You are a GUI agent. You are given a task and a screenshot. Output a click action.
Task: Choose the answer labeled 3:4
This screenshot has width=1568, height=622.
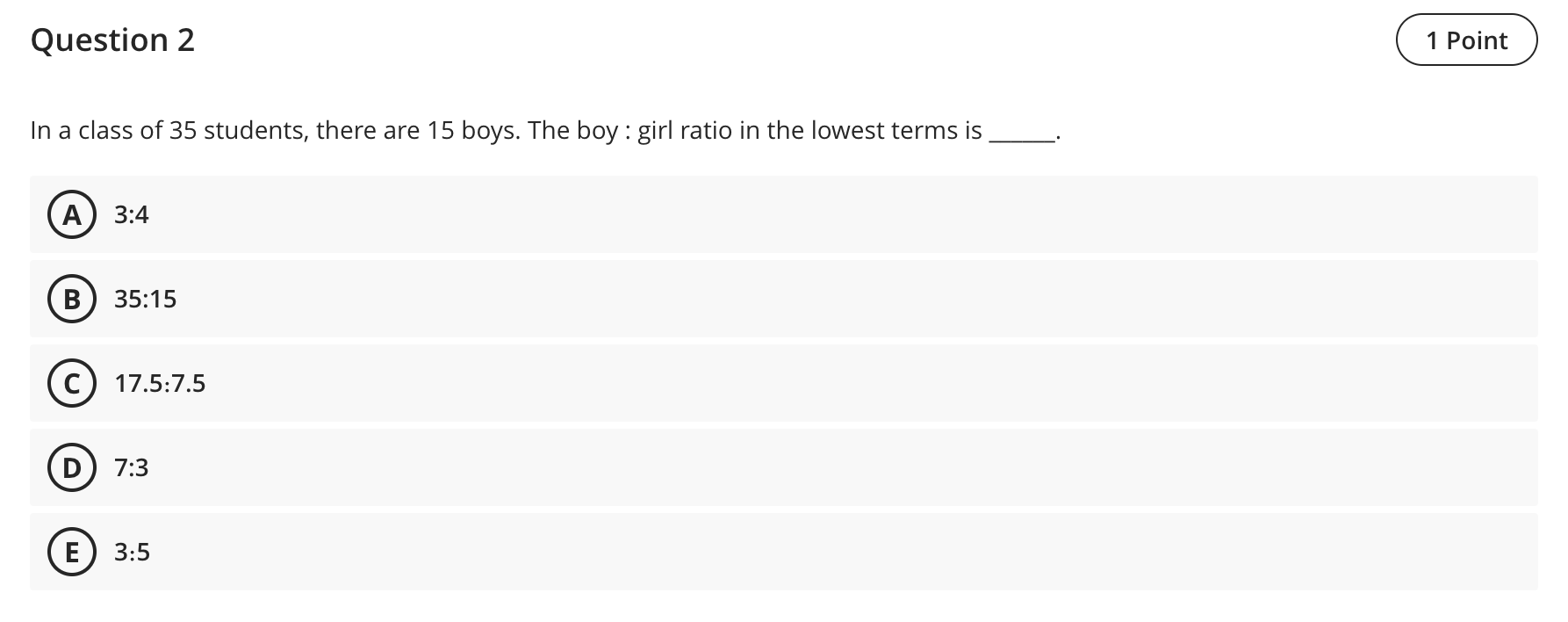pos(131,214)
